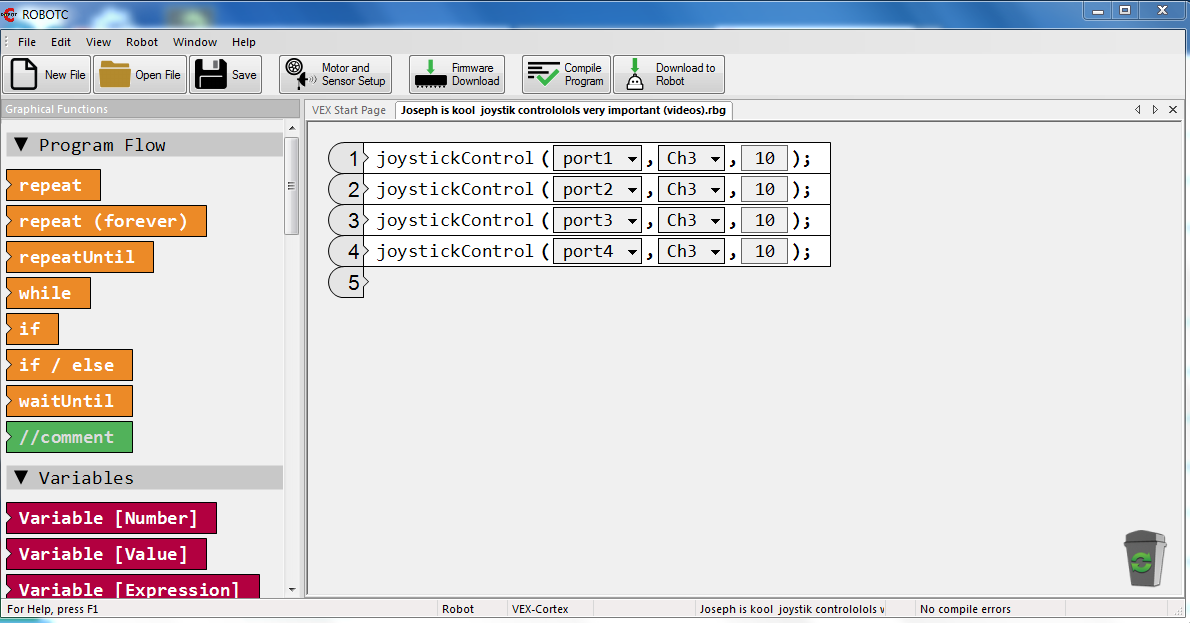
Task: Click the Save toolbar button
Action: 225,74
